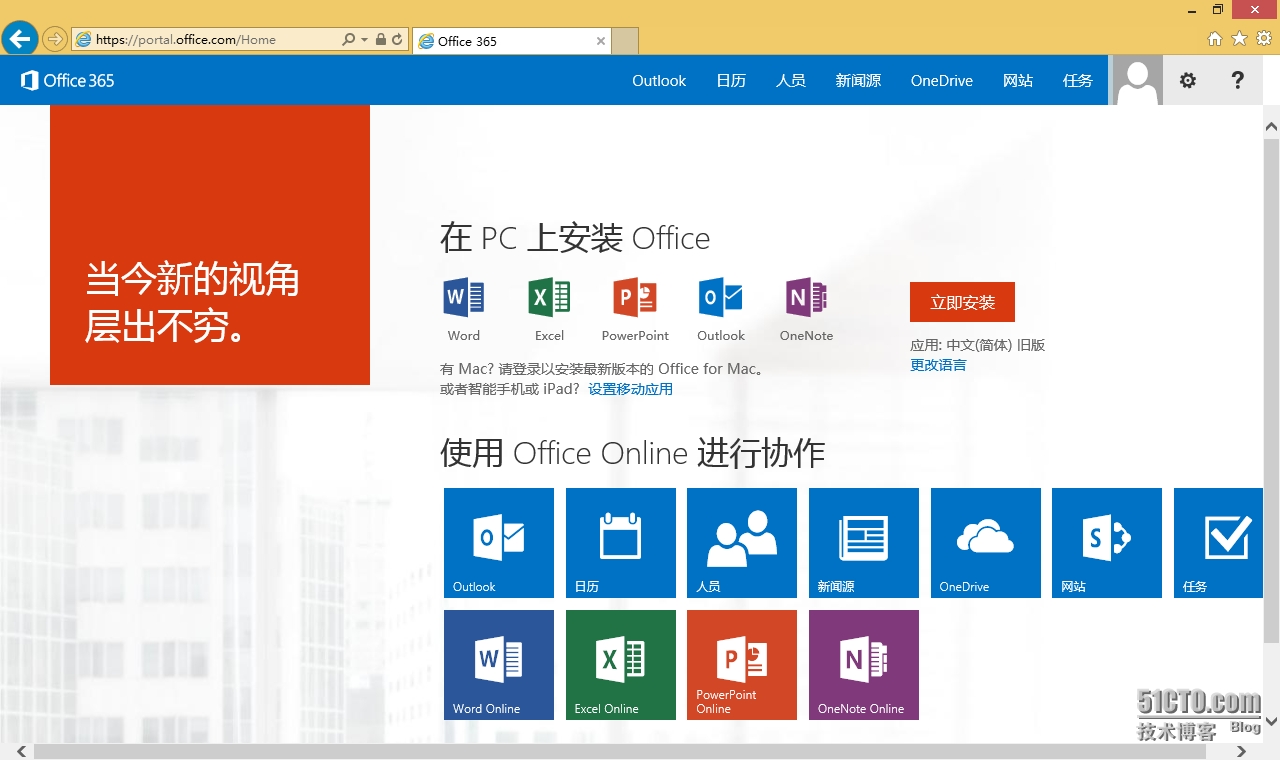1280x760 pixels.
Task: Open the settings gear in Office 365 header
Action: point(1187,81)
